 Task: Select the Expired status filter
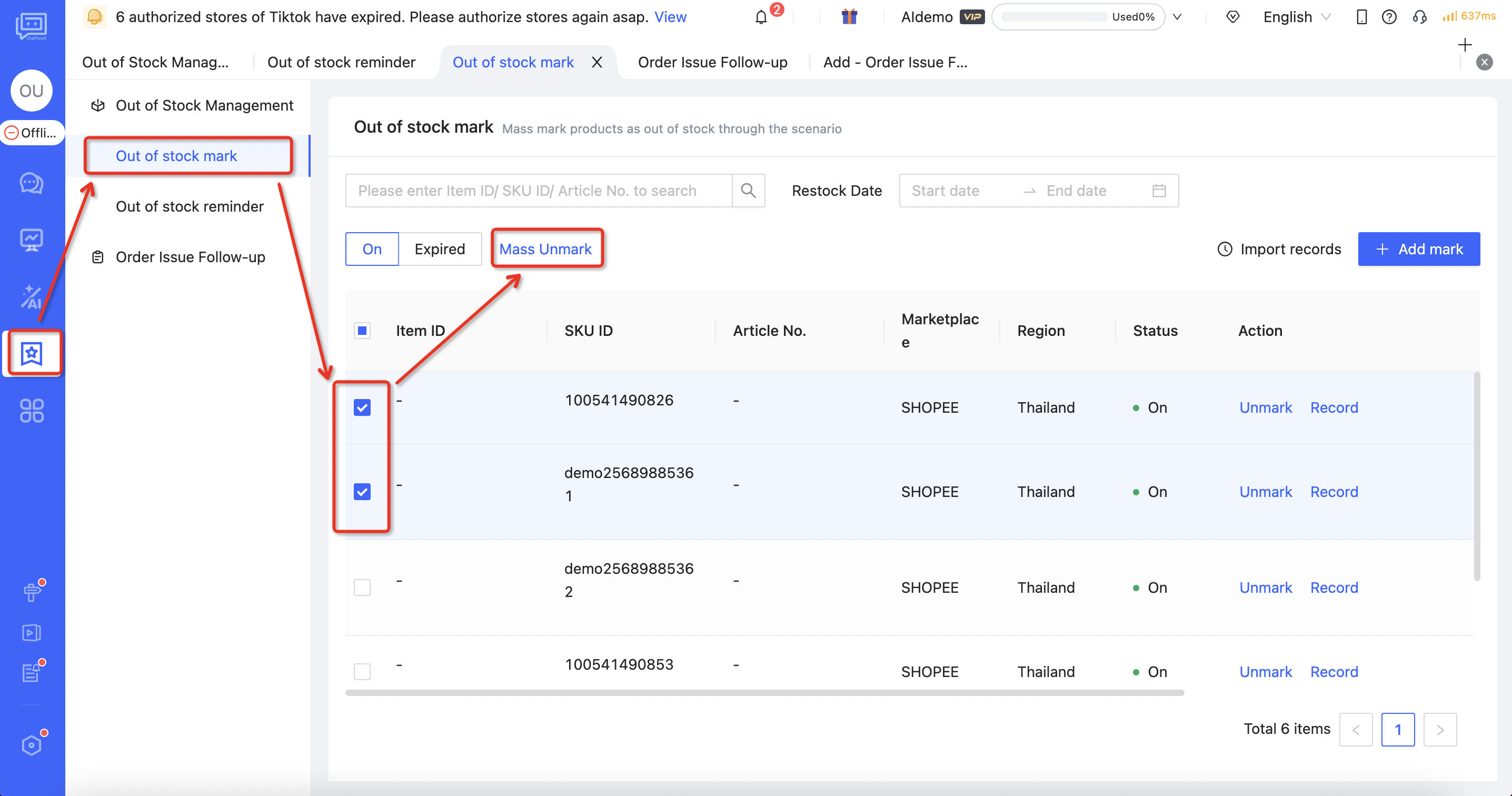click(x=440, y=249)
